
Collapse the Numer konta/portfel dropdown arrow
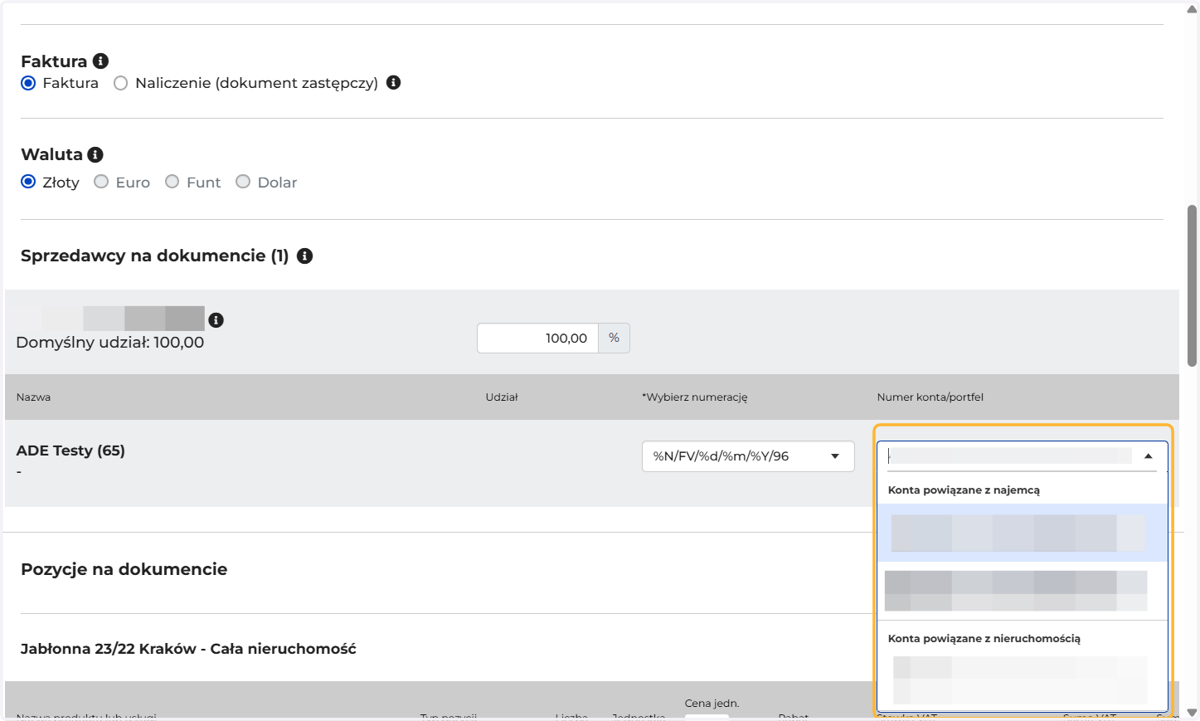(x=1148, y=456)
